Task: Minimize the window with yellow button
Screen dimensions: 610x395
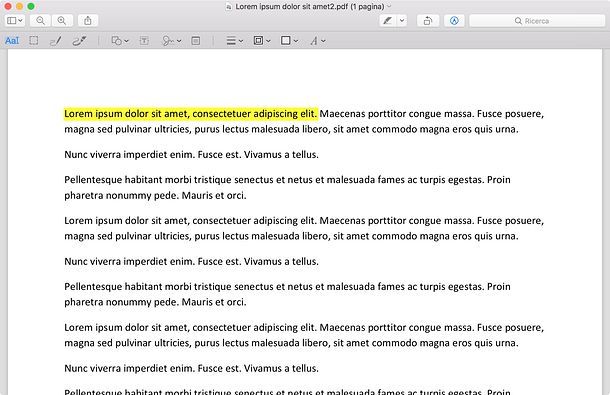Action: point(19,6)
